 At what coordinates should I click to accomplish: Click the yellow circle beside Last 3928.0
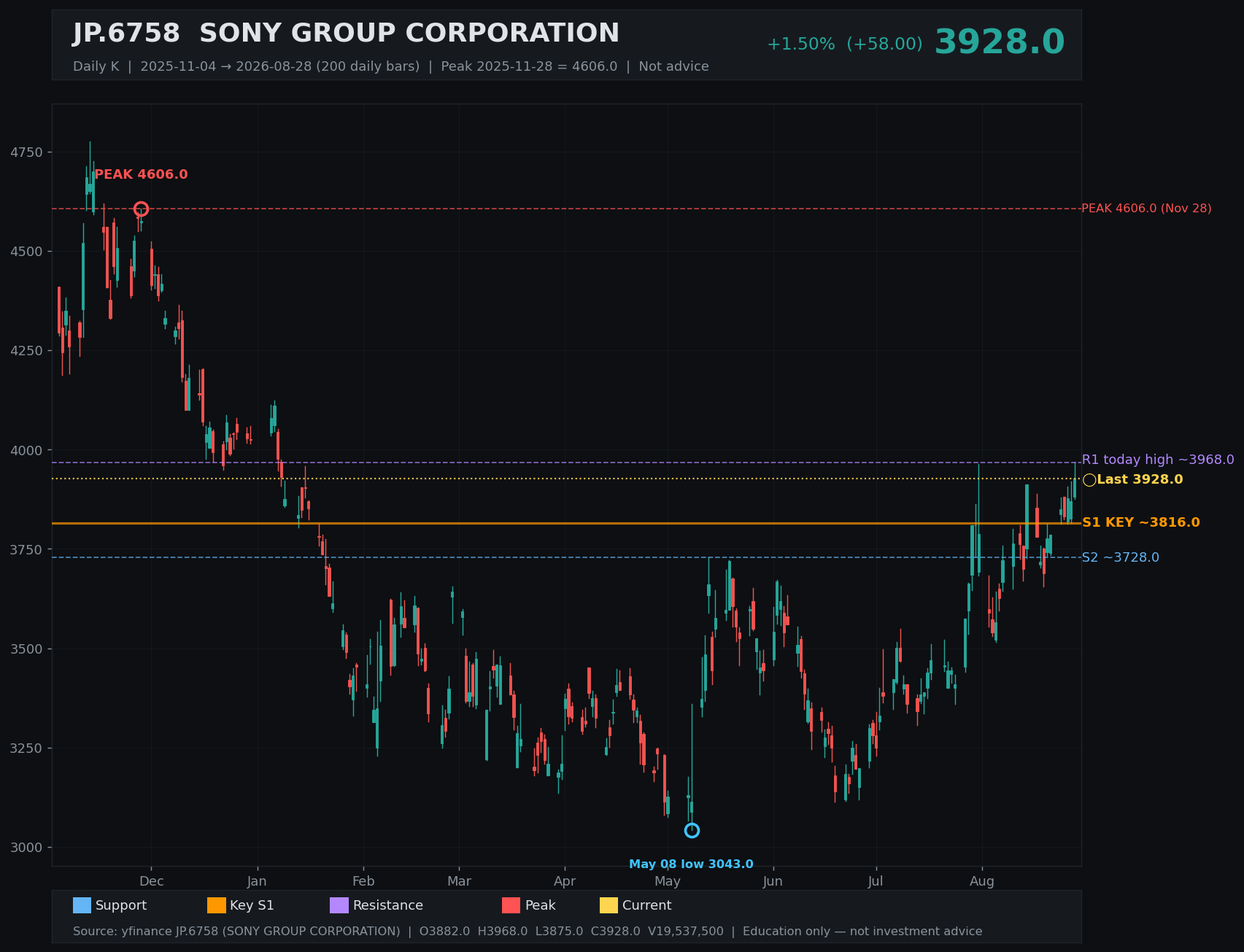pos(1089,480)
